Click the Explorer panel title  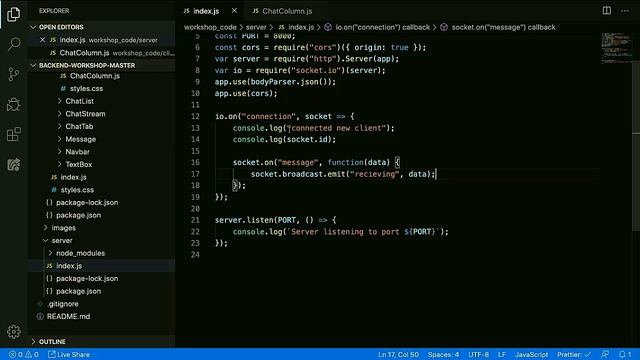54,11
